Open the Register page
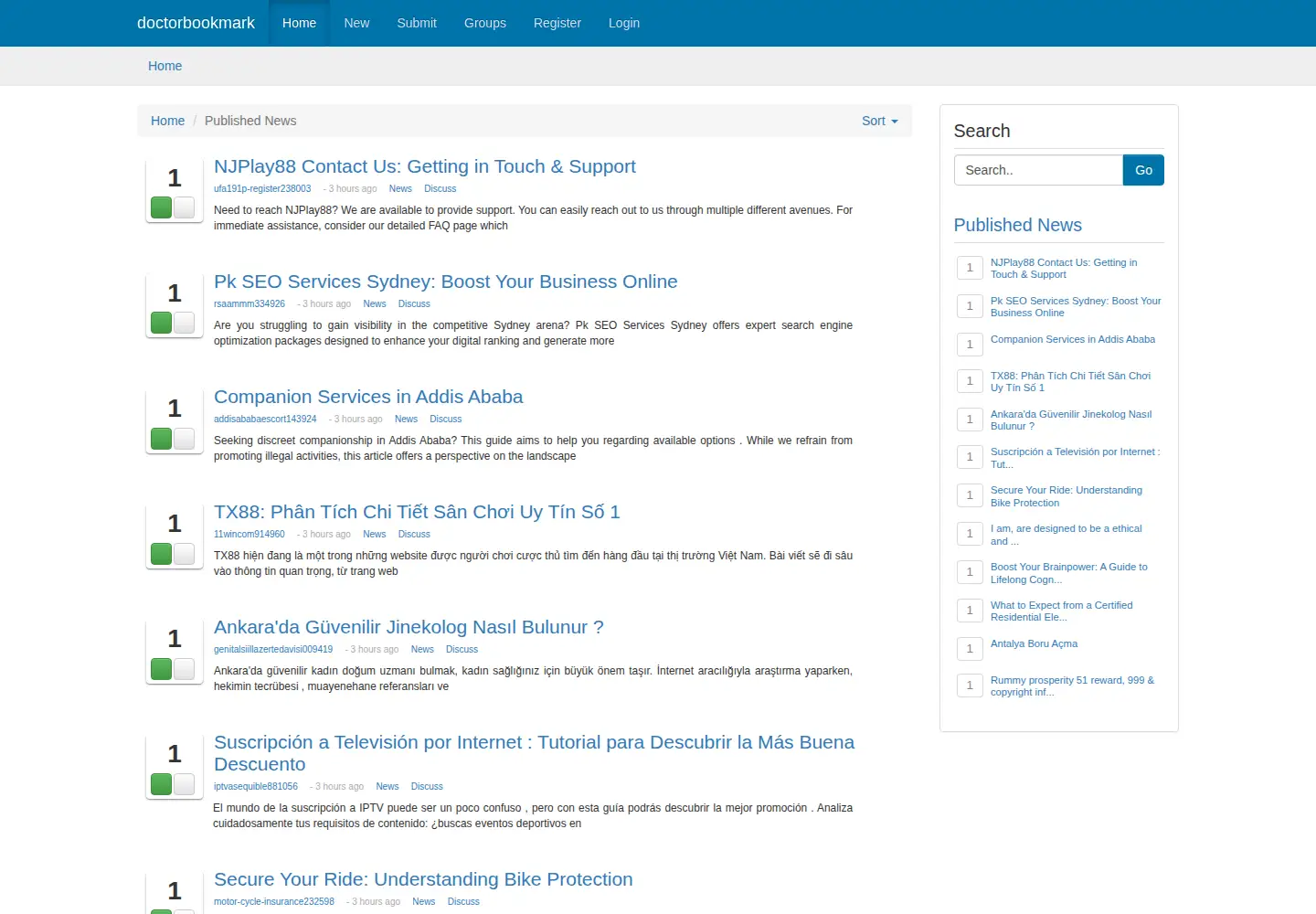 (x=557, y=23)
